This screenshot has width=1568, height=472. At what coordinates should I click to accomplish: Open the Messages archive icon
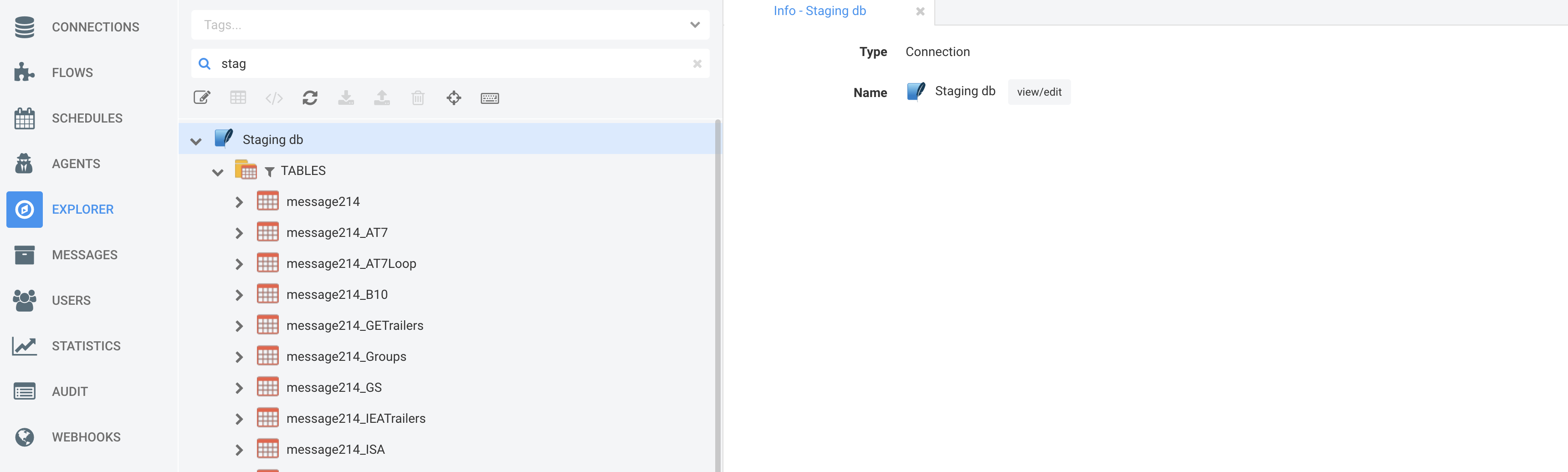pos(24,255)
